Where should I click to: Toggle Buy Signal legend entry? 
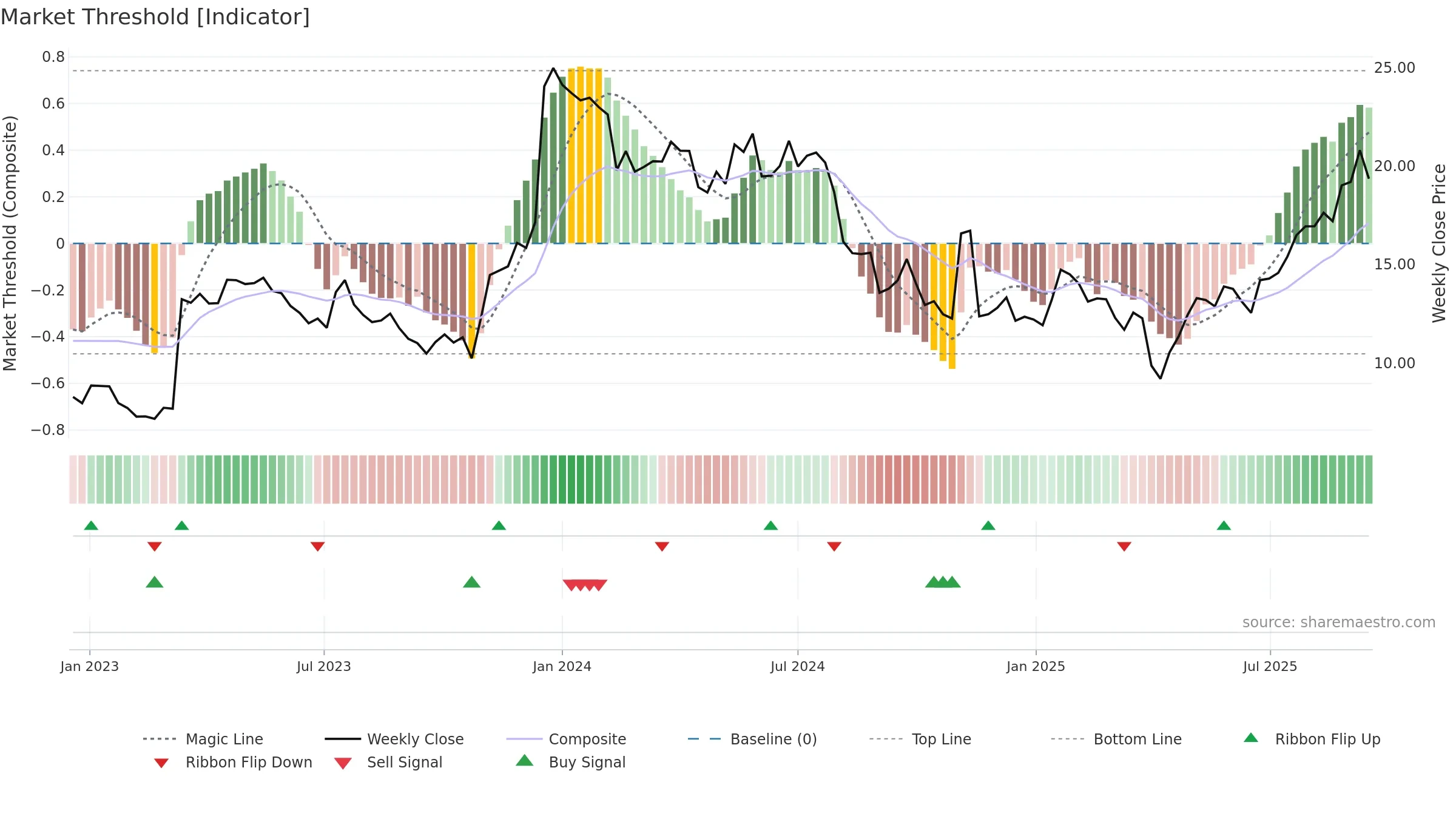click(x=570, y=762)
